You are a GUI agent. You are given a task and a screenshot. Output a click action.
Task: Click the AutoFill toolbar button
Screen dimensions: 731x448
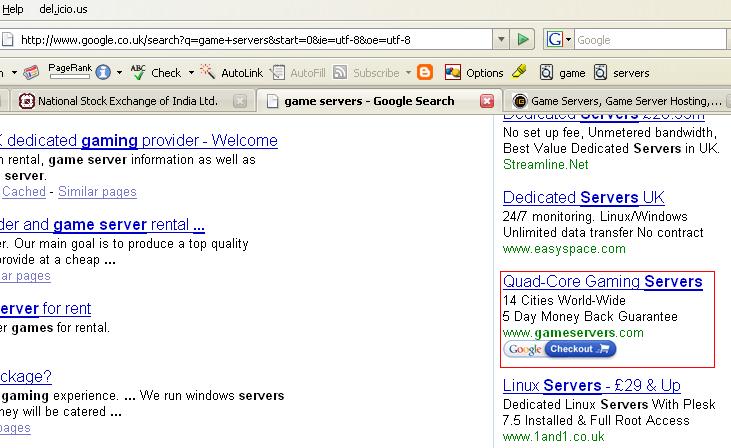(298, 73)
